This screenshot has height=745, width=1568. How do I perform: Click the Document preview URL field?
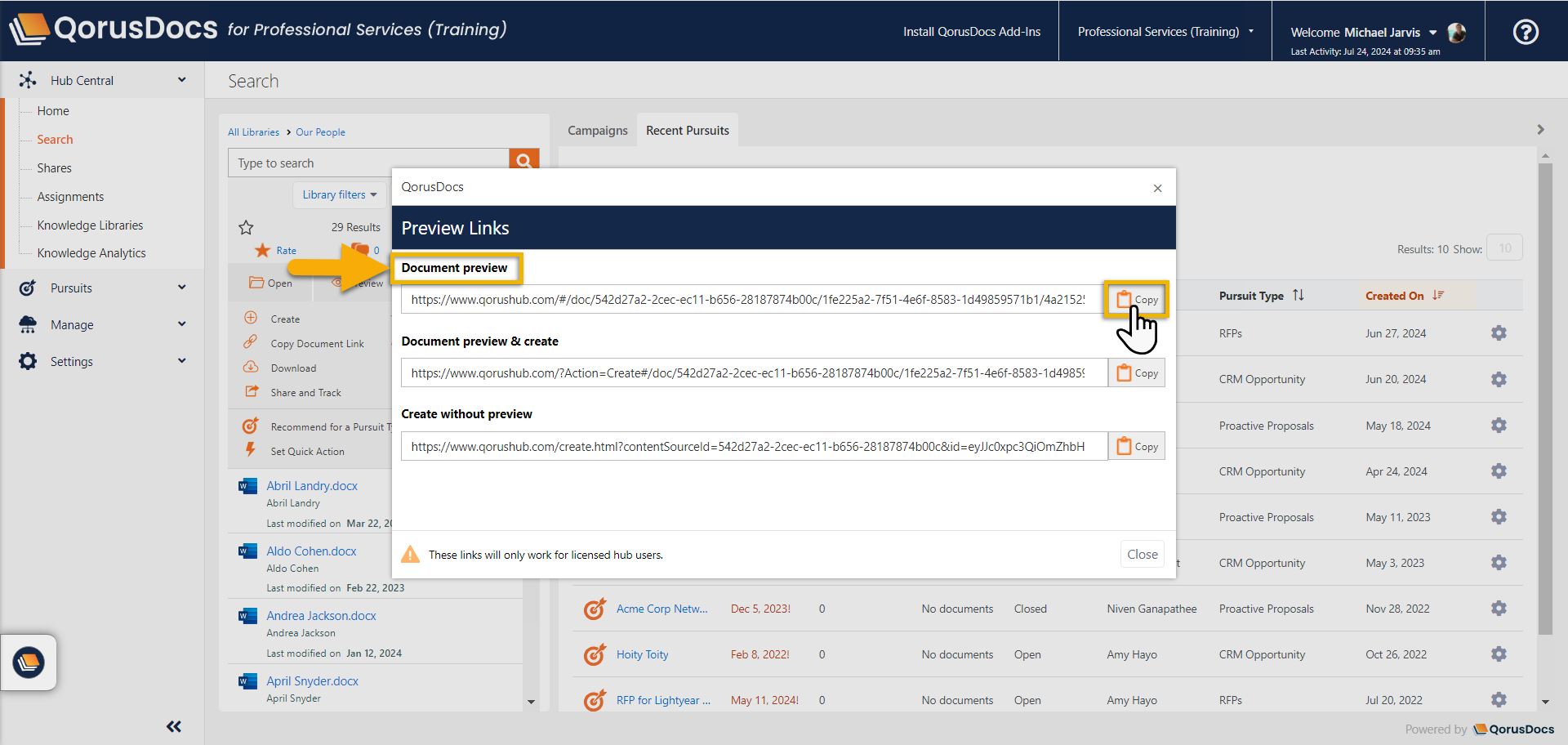754,300
